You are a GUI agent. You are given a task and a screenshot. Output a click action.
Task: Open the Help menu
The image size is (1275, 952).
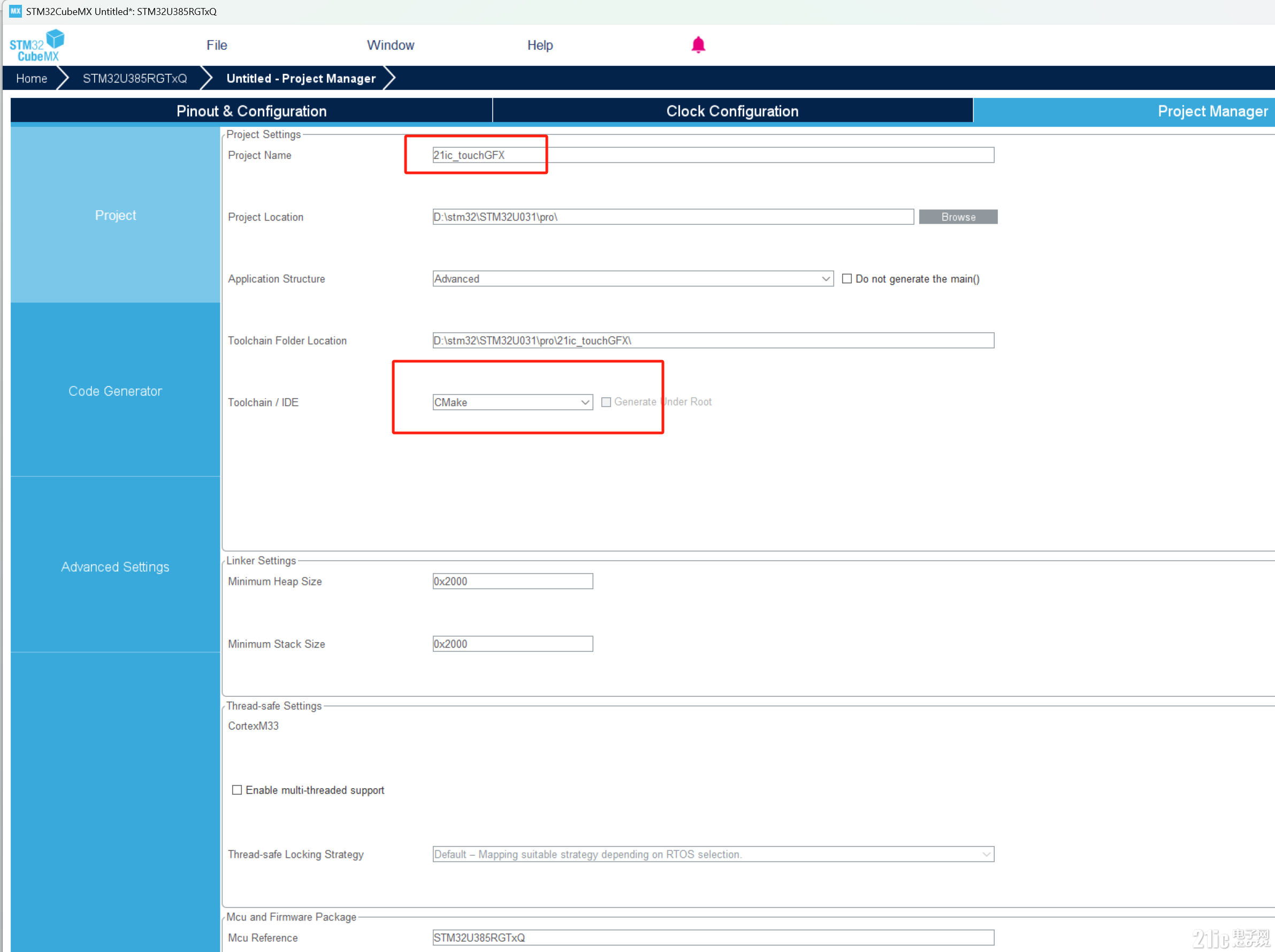pyautogui.click(x=540, y=45)
